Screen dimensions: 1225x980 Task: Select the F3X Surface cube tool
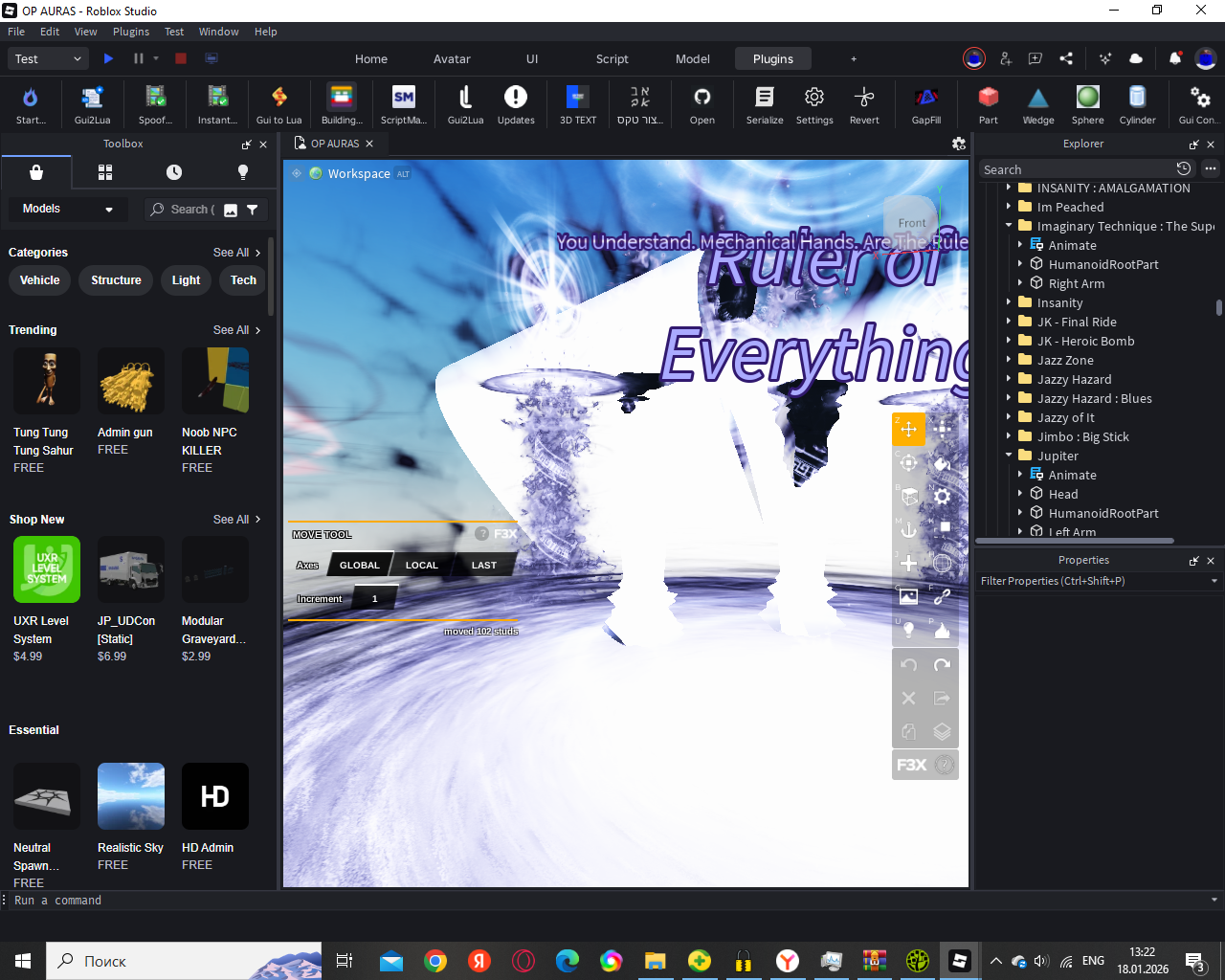tap(909, 496)
